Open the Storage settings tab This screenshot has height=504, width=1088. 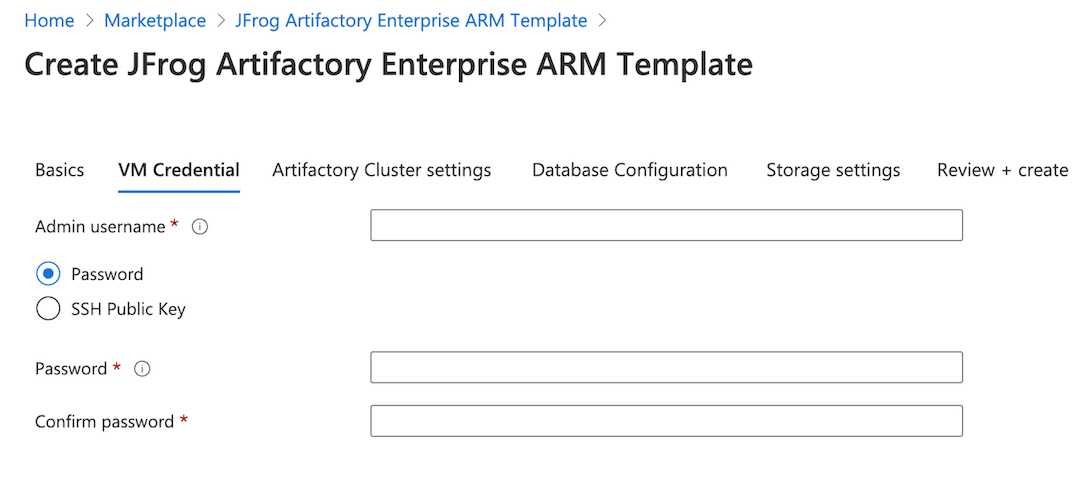click(x=833, y=170)
